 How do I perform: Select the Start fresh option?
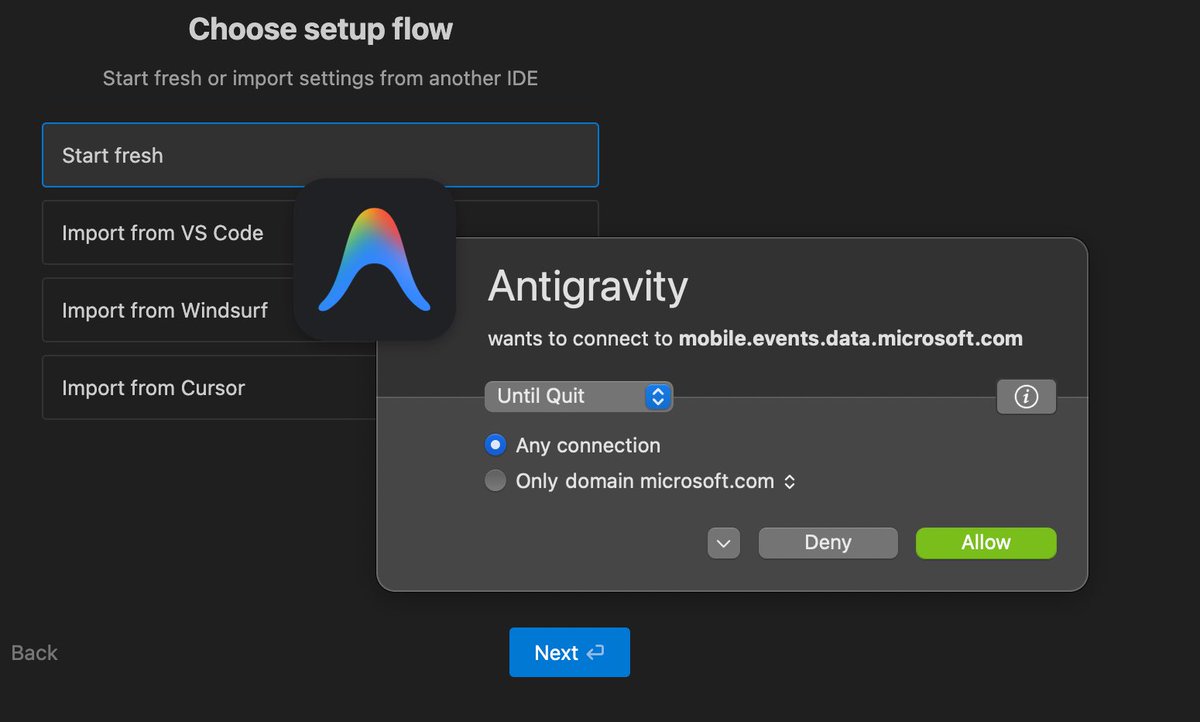[x=320, y=155]
